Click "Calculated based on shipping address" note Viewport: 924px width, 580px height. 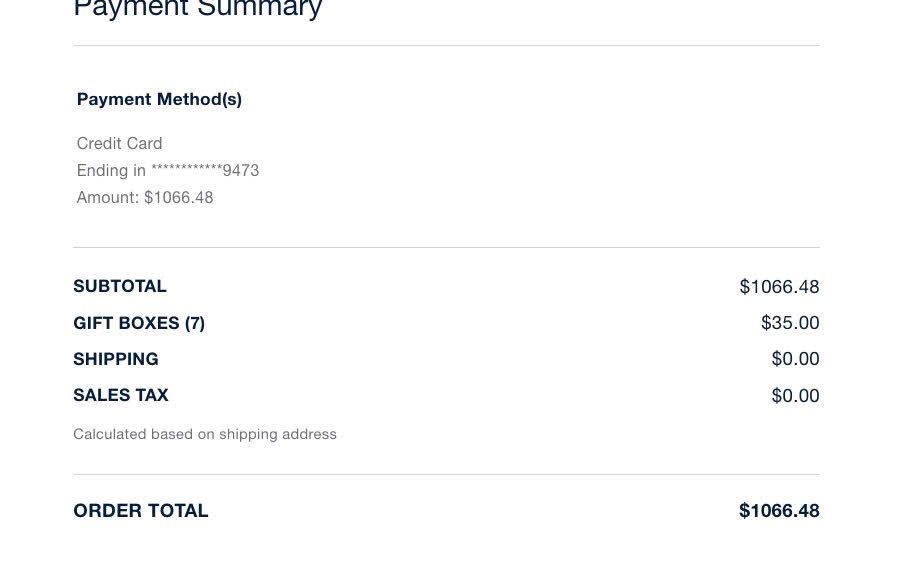[x=205, y=434]
